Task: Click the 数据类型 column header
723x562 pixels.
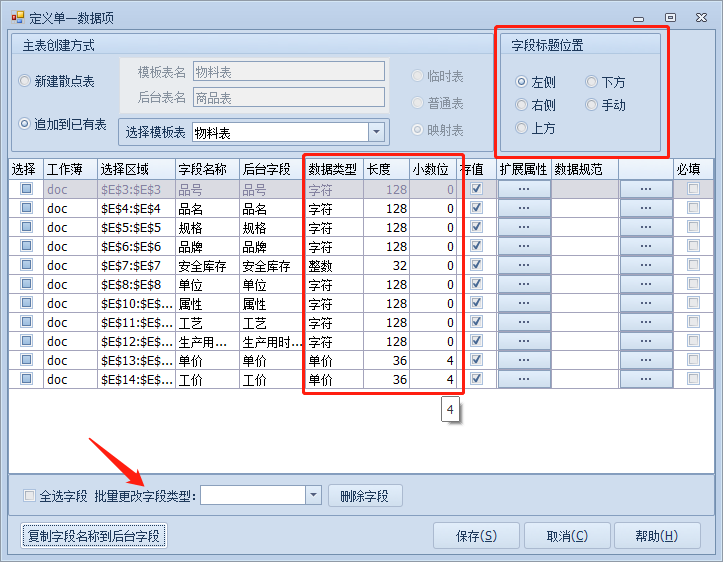Action: [x=332, y=169]
